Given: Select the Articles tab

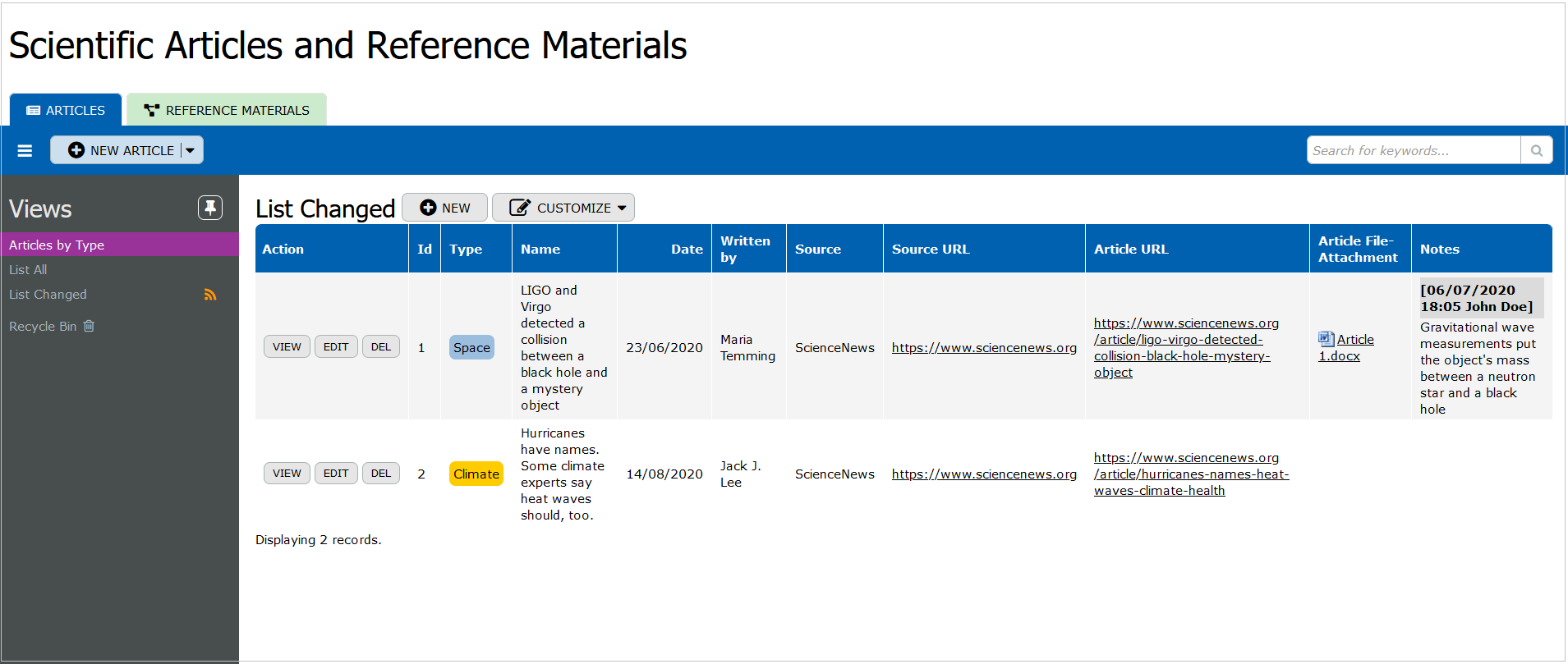Looking at the screenshot, I should coord(66,110).
